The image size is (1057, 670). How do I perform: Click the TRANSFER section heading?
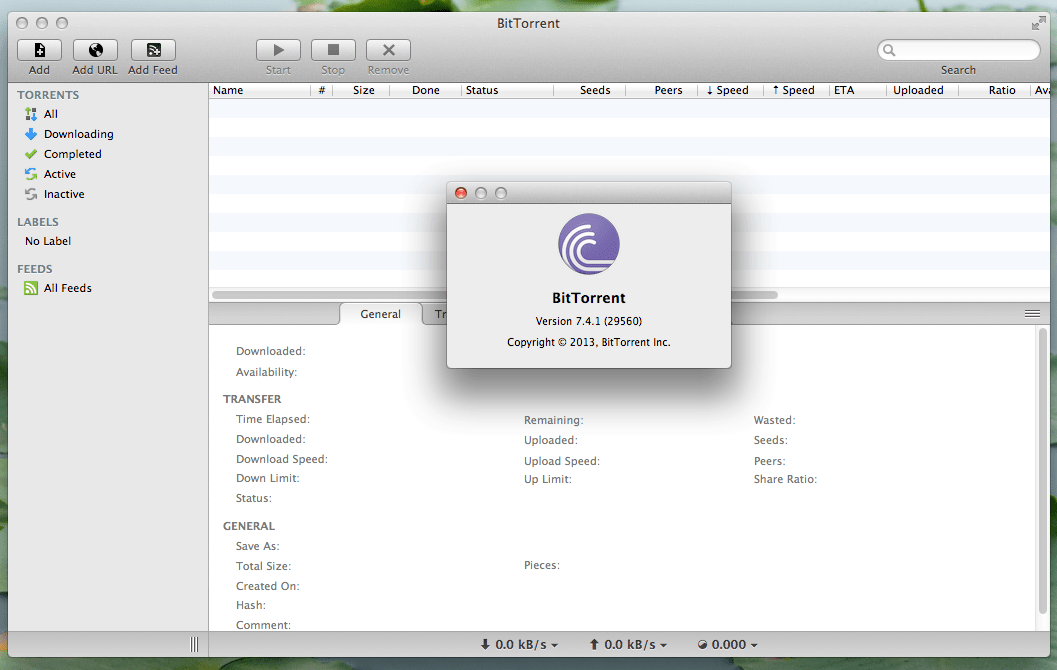252,399
